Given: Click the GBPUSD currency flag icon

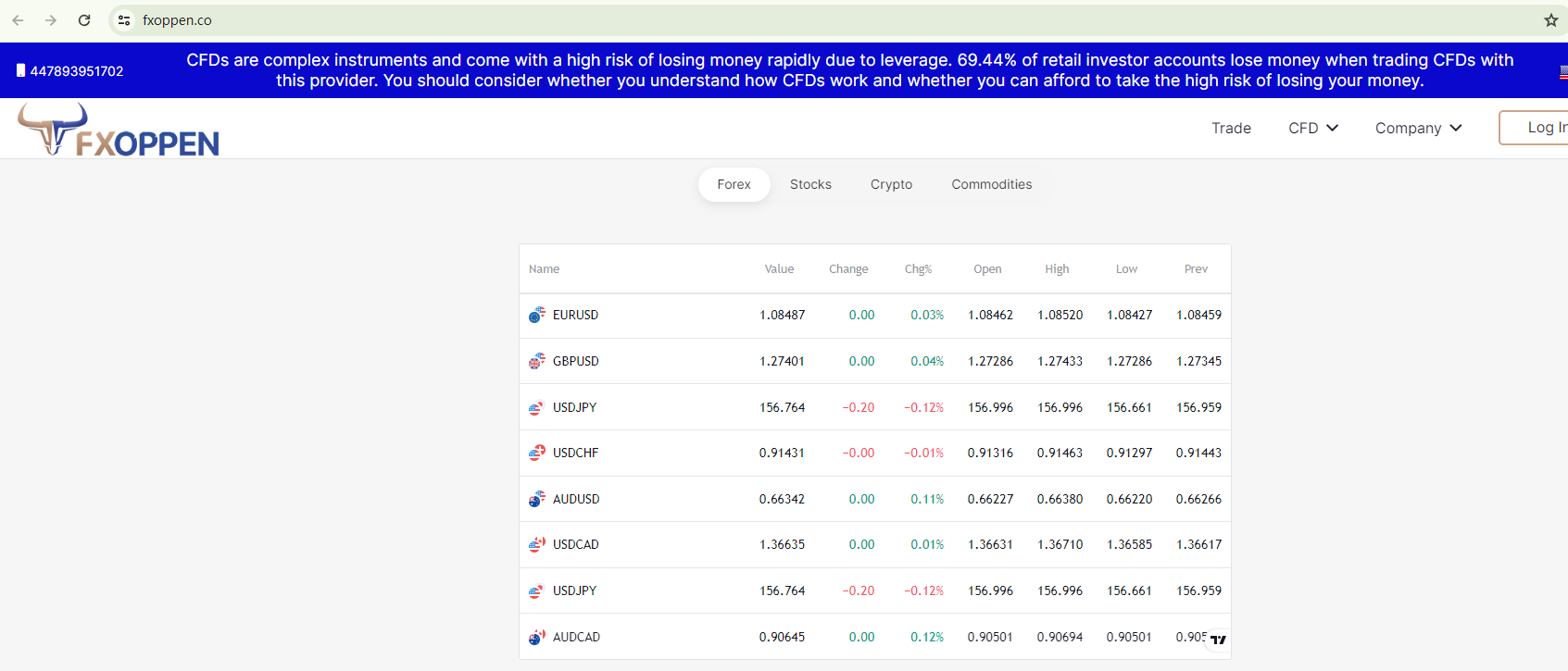Looking at the screenshot, I should click(536, 362).
